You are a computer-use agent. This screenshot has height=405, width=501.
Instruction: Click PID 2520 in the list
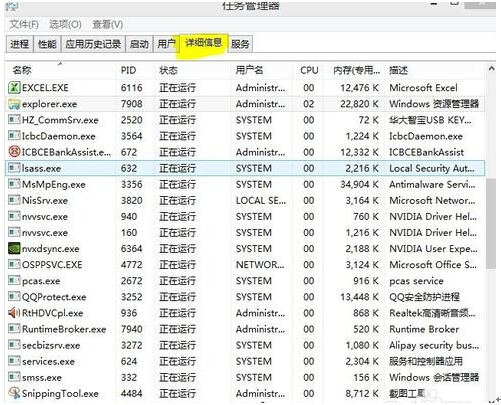click(x=132, y=120)
